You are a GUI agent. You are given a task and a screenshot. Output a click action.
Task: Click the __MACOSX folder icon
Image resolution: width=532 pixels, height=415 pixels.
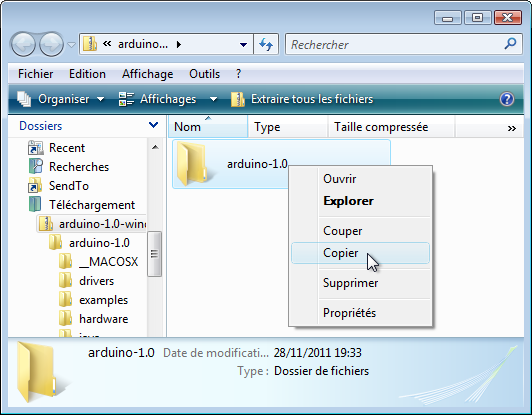(x=65, y=261)
